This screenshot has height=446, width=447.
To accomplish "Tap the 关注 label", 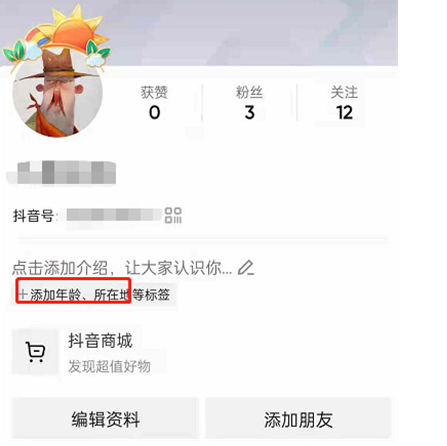I will (344, 92).
